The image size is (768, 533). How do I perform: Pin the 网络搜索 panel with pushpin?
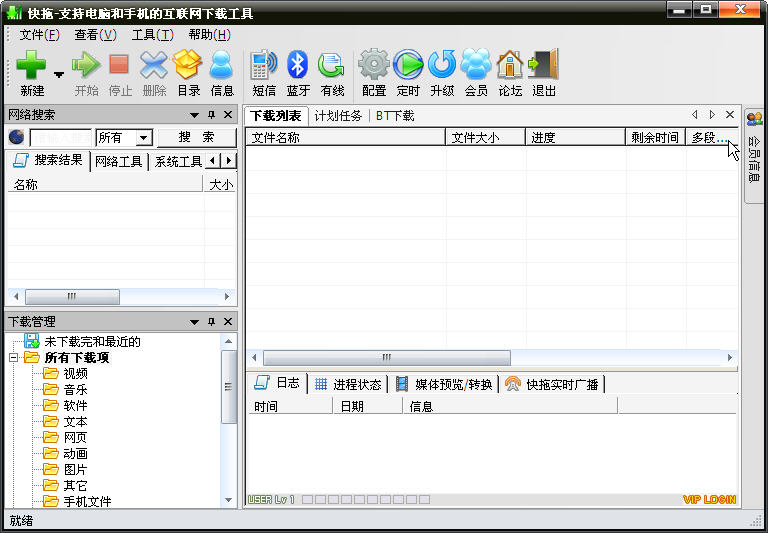pyautogui.click(x=211, y=115)
